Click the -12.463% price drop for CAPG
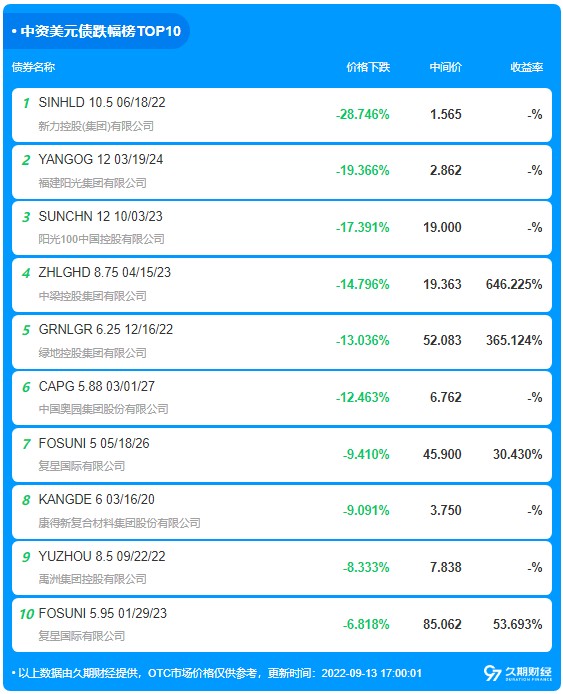This screenshot has width=563, height=694. tap(362, 397)
